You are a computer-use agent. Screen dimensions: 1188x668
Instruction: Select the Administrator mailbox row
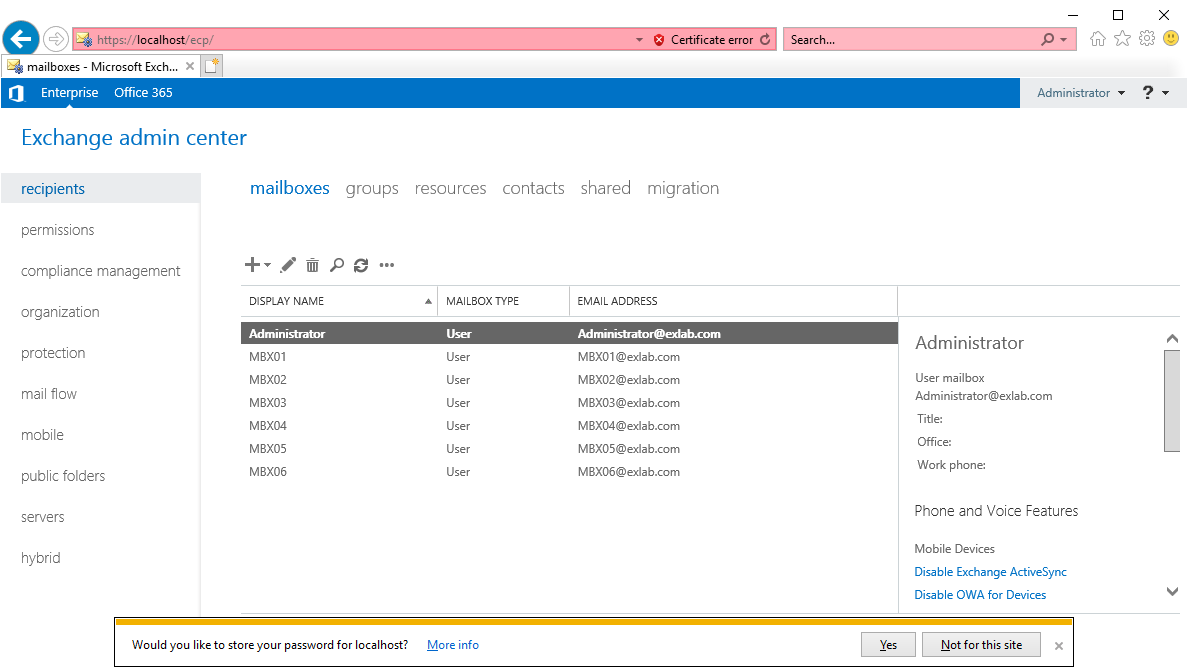click(569, 333)
